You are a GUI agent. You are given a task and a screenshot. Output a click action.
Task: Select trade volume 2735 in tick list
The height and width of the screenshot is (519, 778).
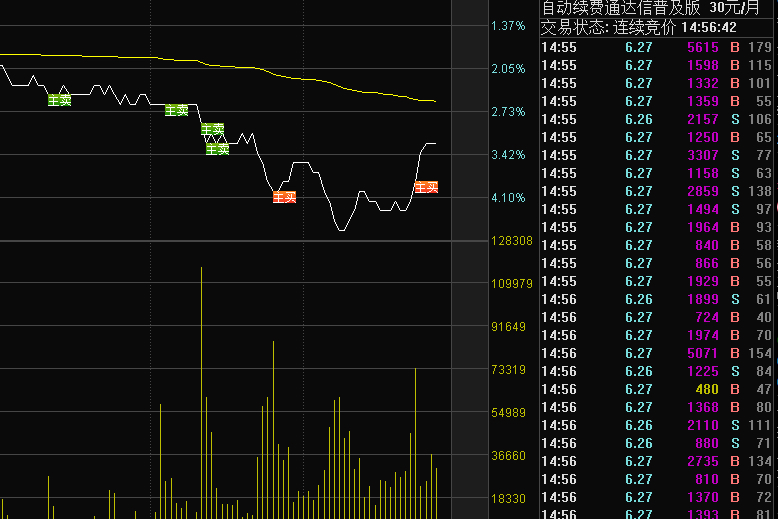(703, 461)
